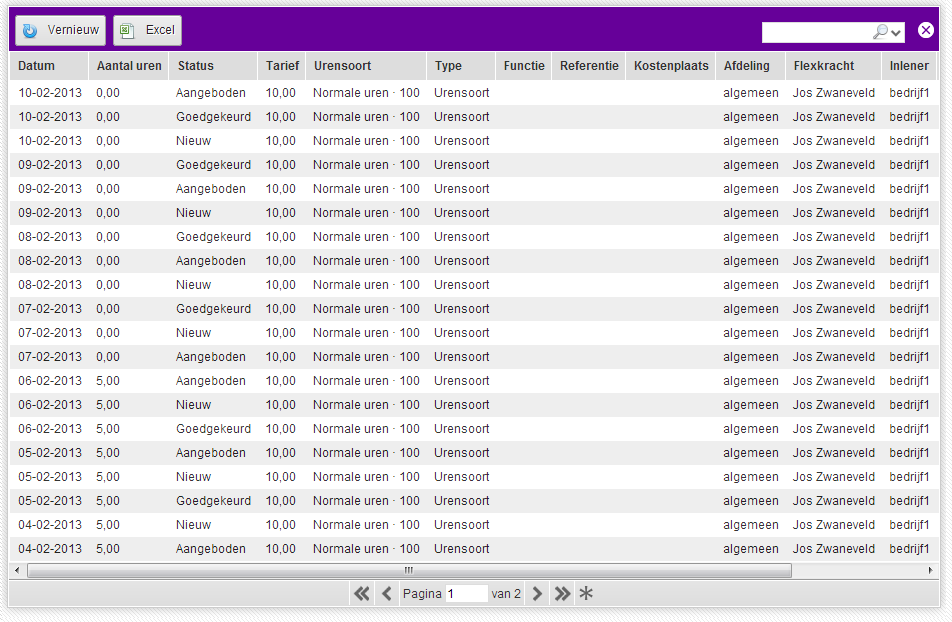Click the asterisk show-all icon

tap(586, 593)
